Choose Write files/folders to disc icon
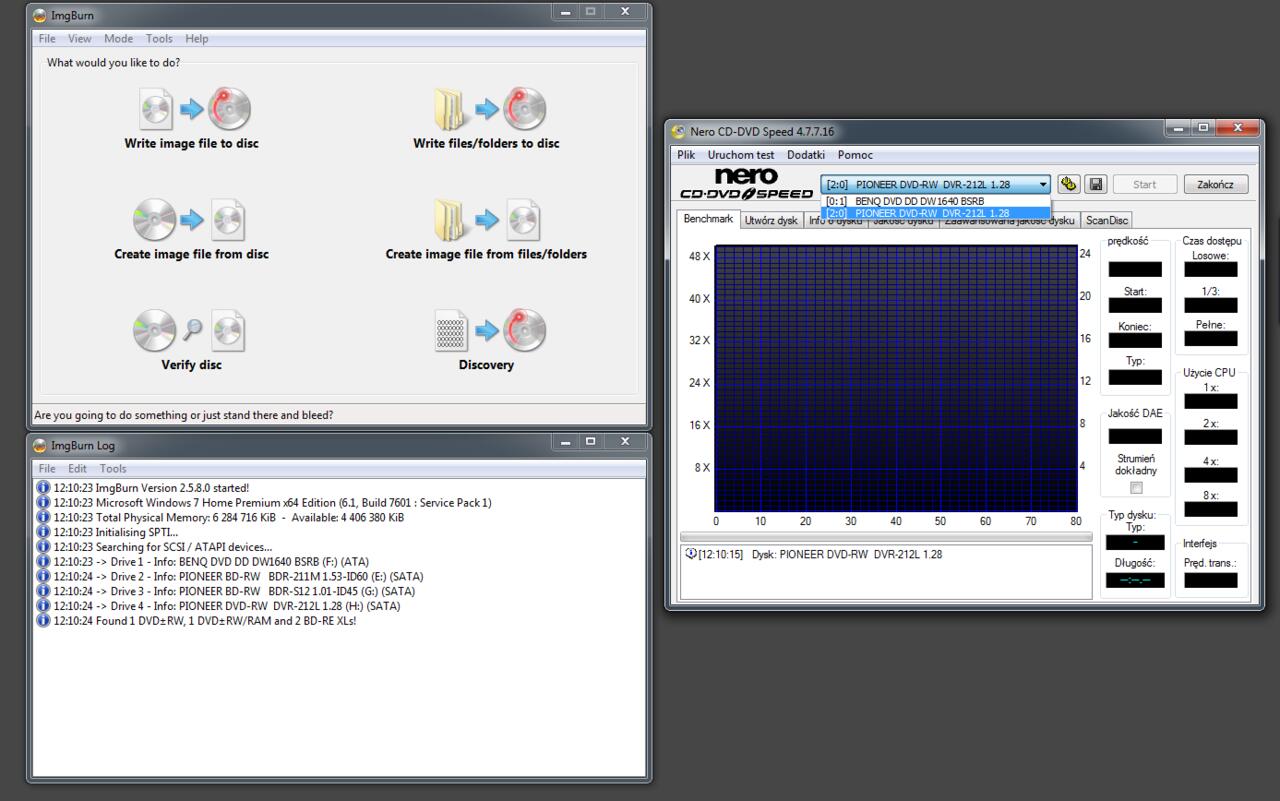Screen dimensions: 1280x801 pos(489,108)
